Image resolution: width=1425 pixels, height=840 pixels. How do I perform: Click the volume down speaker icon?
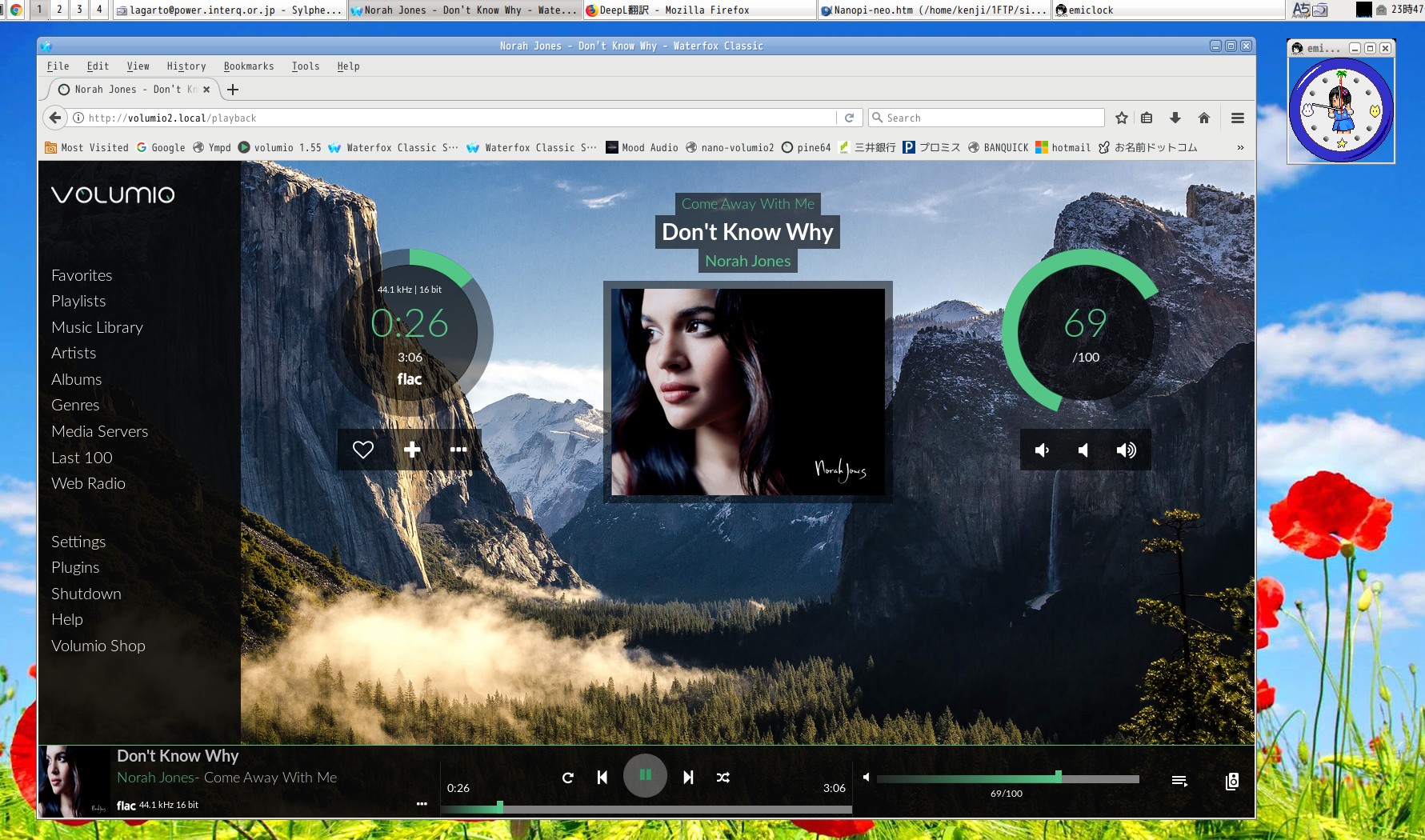click(x=1042, y=450)
